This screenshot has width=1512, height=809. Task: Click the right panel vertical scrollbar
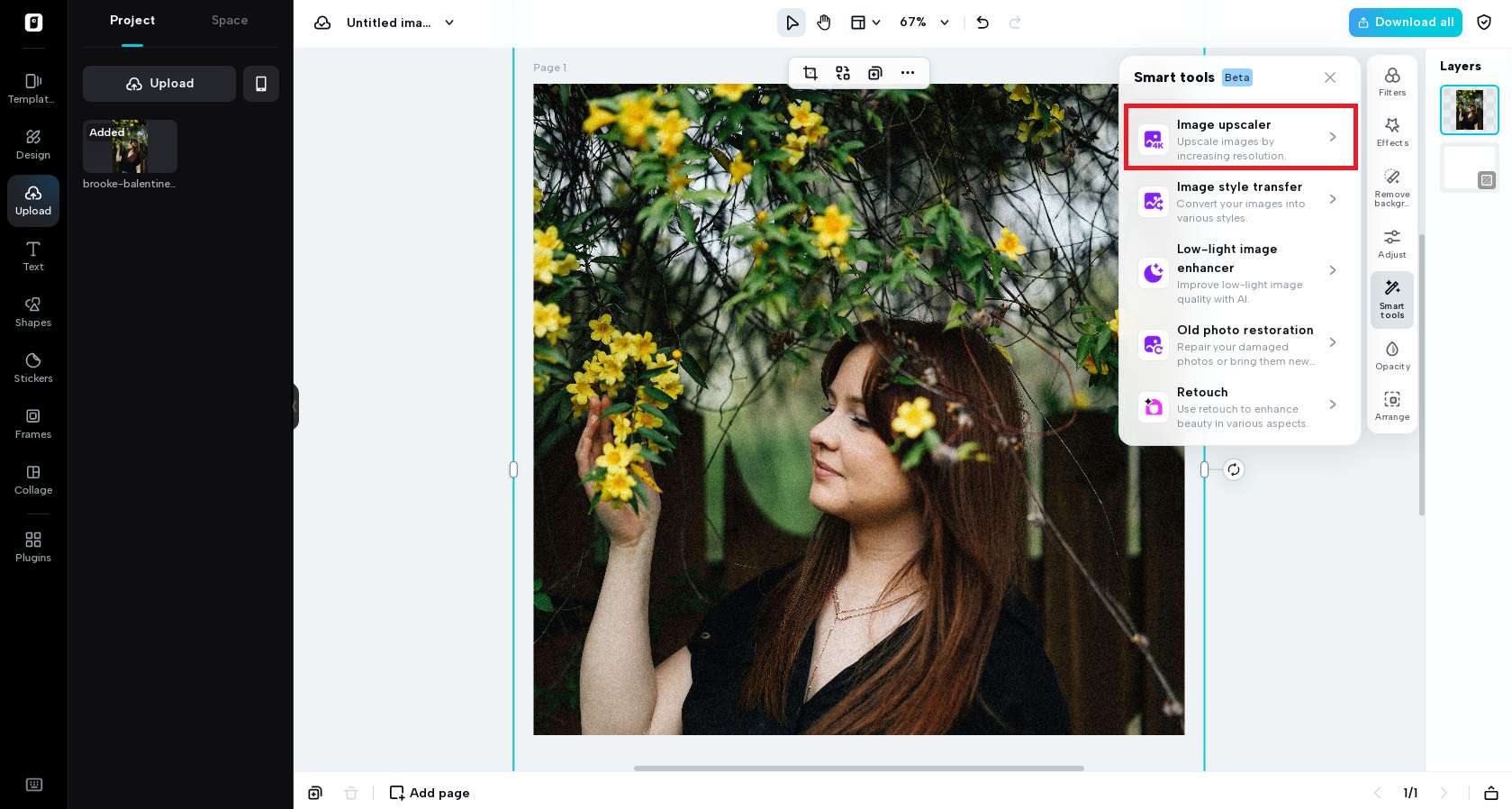click(x=1422, y=375)
